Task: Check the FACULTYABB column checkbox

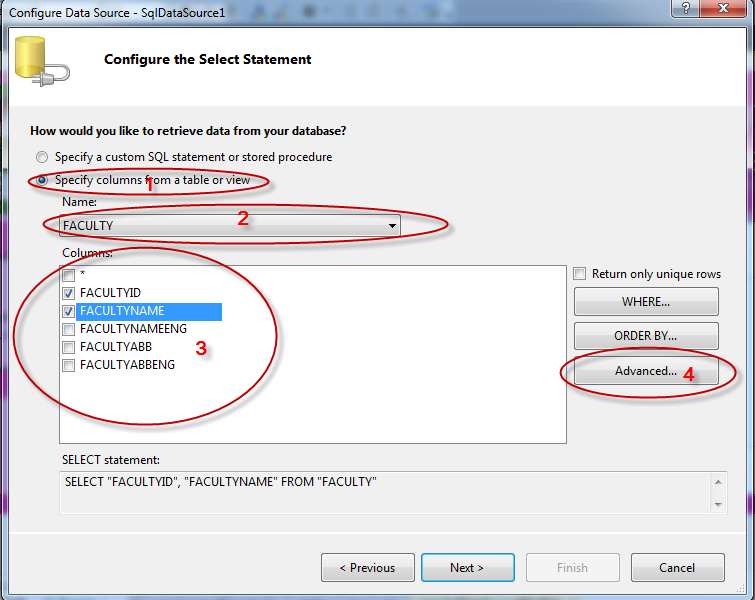Action: pyautogui.click(x=69, y=347)
